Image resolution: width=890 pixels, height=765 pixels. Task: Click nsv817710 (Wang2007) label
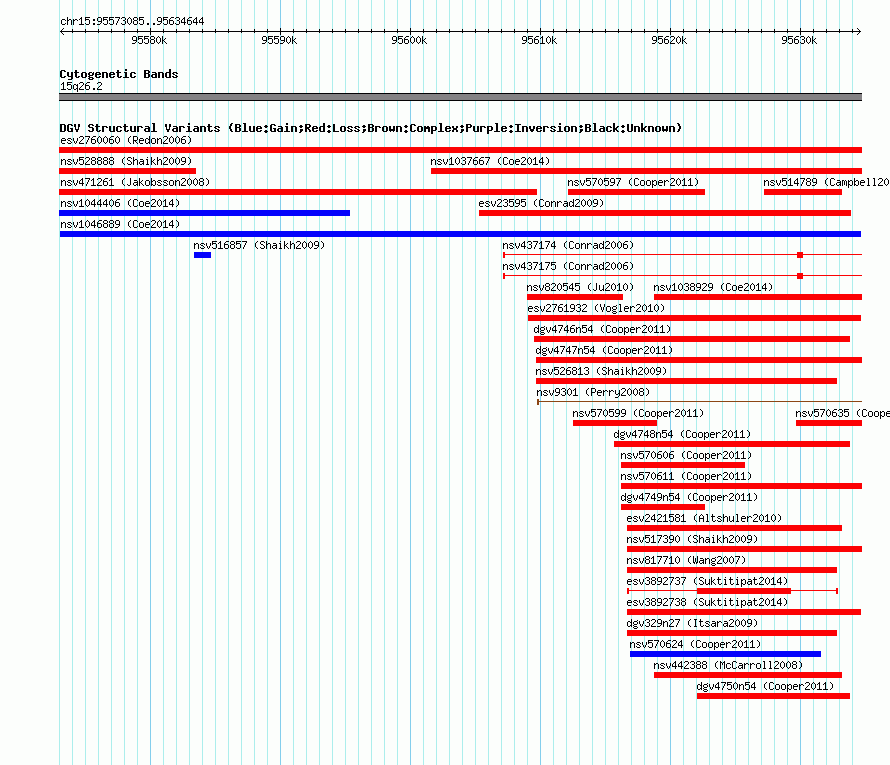686,560
